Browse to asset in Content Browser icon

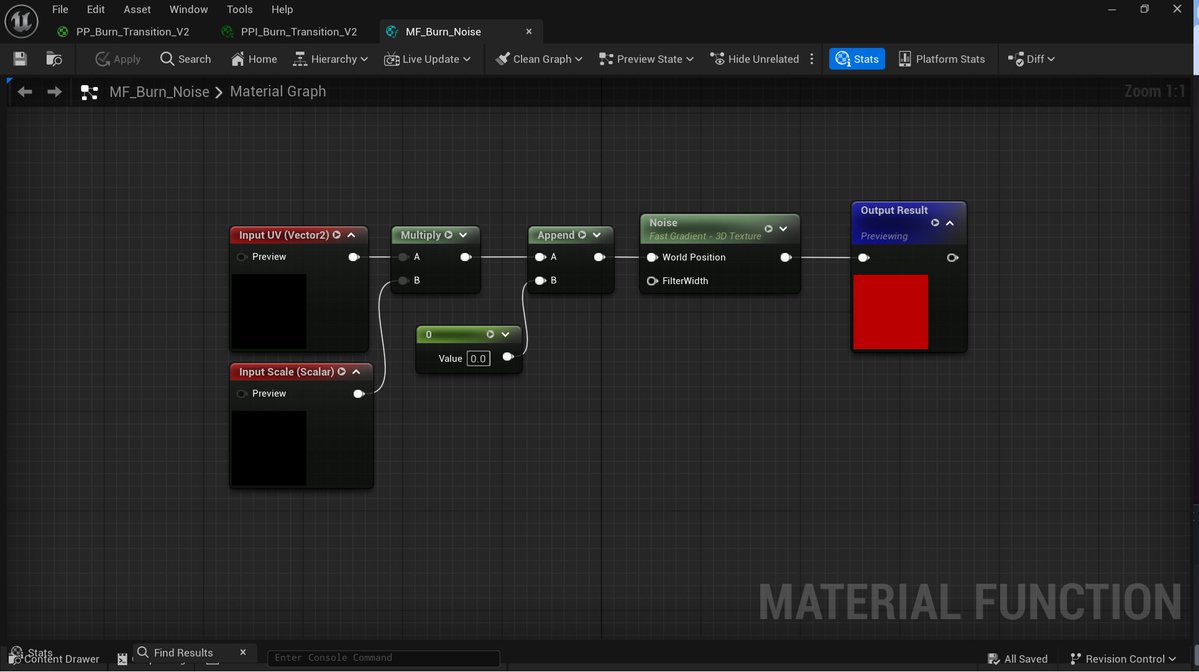click(x=54, y=59)
